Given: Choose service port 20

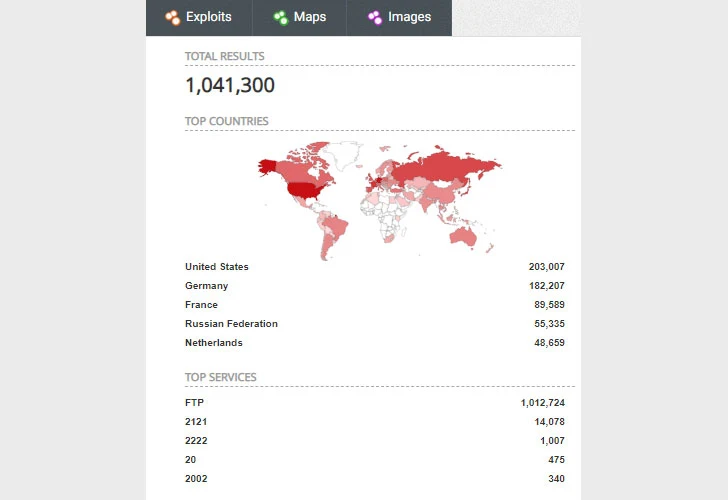Looking at the screenshot, I should coord(190,460).
